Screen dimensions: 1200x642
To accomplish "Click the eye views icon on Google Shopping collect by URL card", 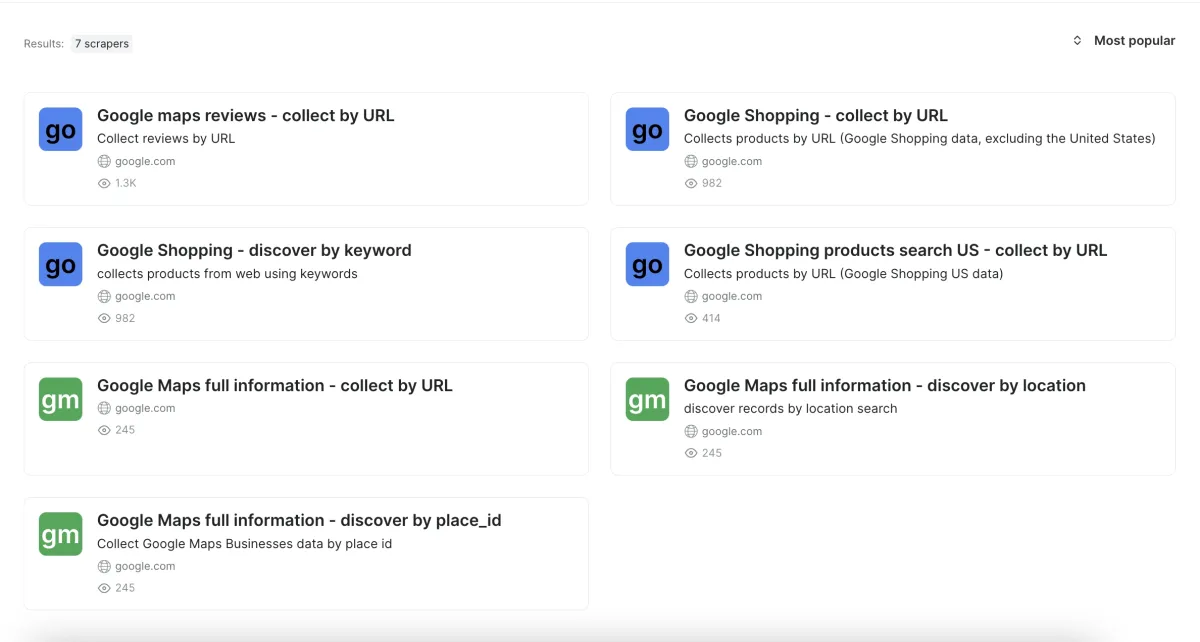I will coord(691,183).
